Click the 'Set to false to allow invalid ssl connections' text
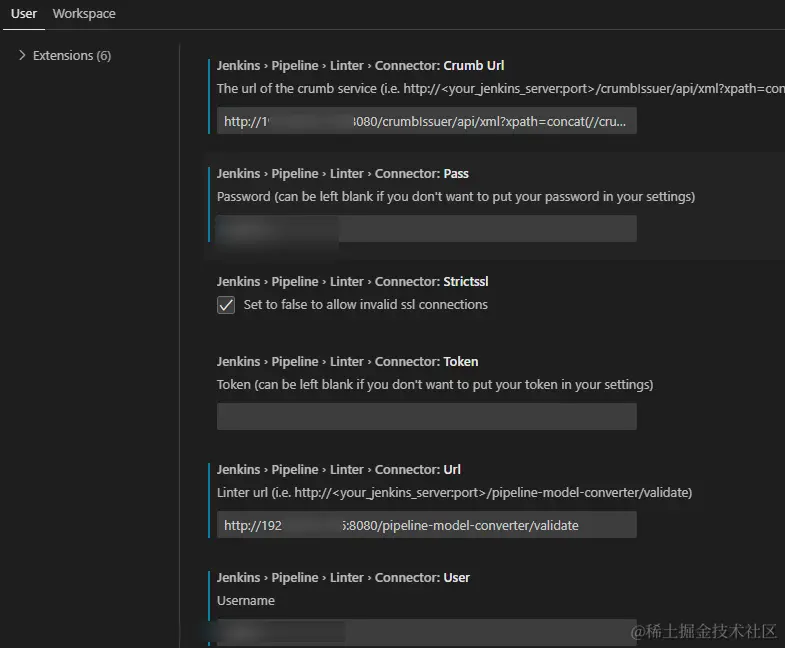Image resolution: width=785 pixels, height=648 pixels. [x=365, y=304]
